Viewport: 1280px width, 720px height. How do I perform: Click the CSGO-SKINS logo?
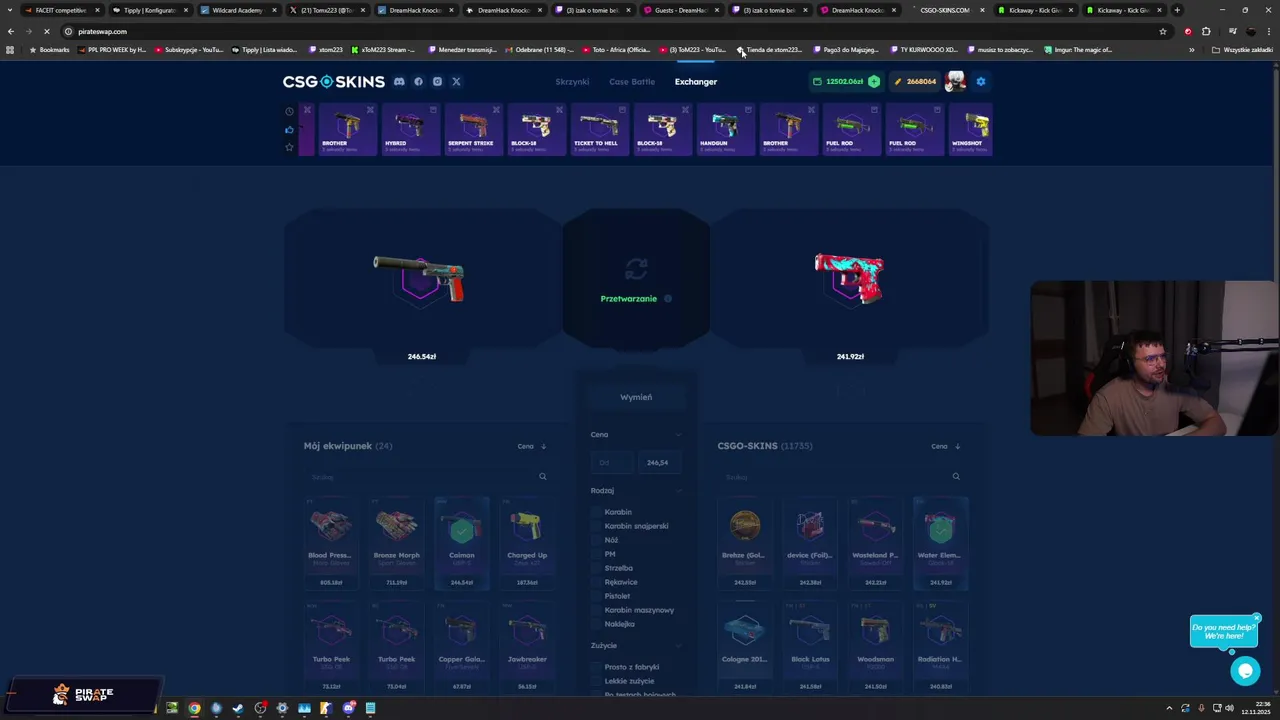(333, 81)
